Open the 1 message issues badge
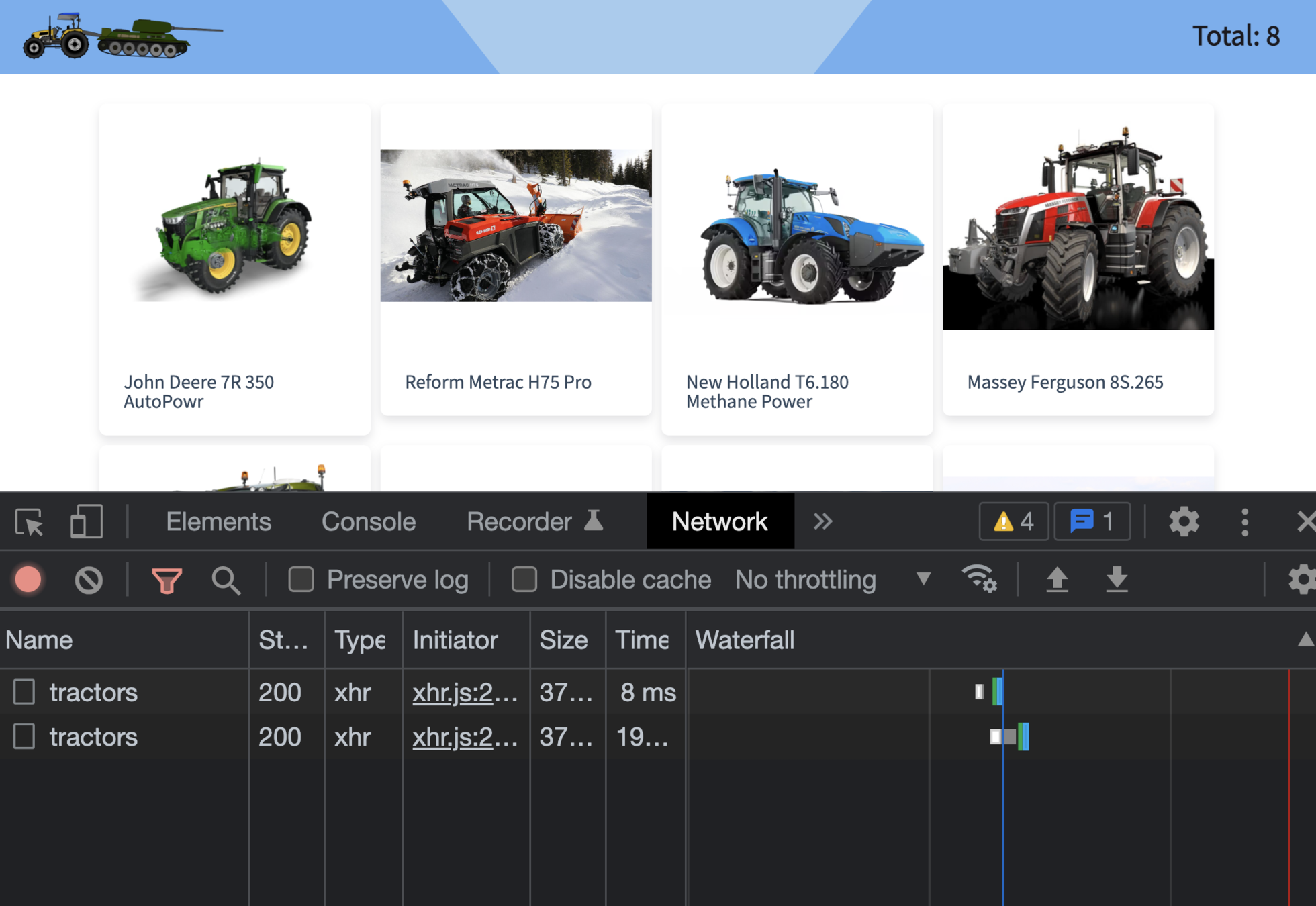The width and height of the screenshot is (1316, 906). pyautogui.click(x=1092, y=521)
